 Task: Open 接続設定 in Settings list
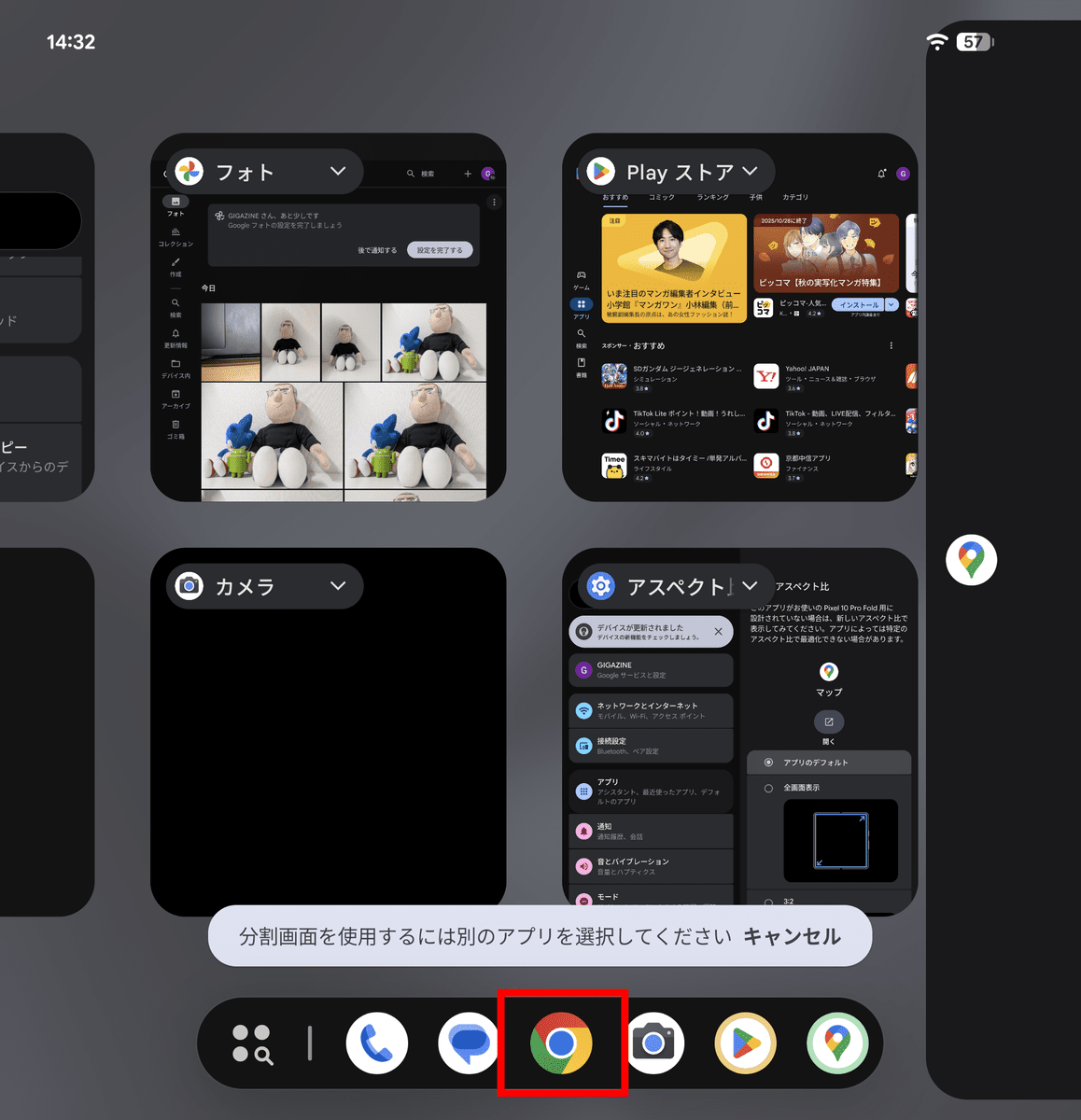point(651,746)
